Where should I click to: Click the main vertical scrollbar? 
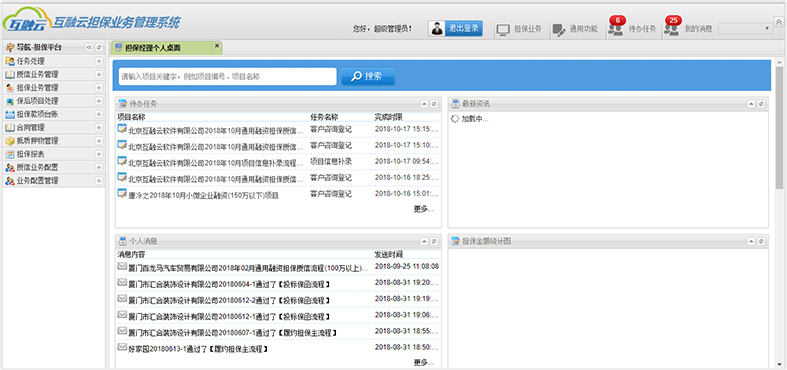779,128
